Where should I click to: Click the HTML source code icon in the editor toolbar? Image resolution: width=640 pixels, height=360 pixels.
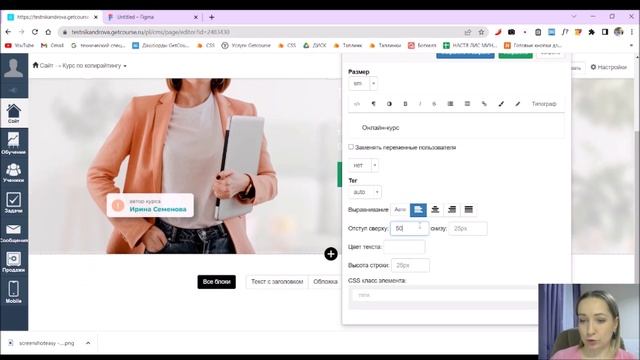(x=357, y=104)
